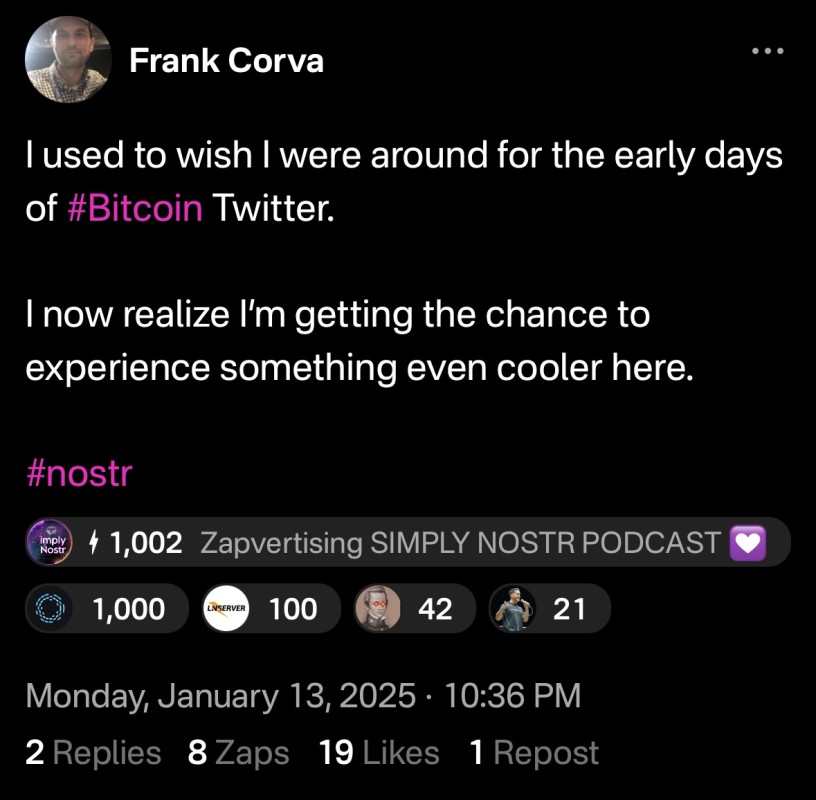This screenshot has height=800, width=816.
Task: View the 2 Replies
Action: point(92,753)
